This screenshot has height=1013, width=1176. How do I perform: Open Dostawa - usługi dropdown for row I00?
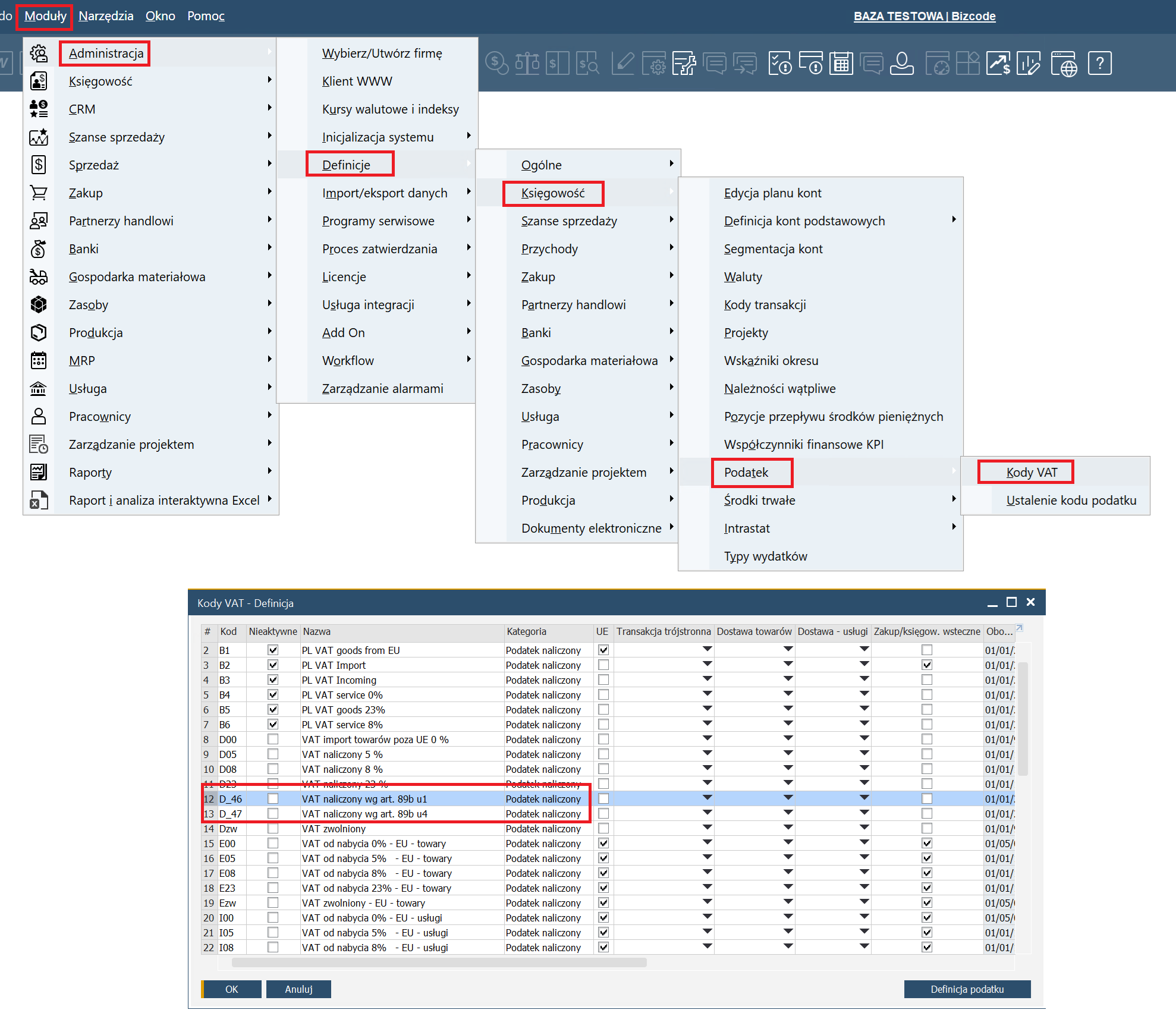(864, 917)
